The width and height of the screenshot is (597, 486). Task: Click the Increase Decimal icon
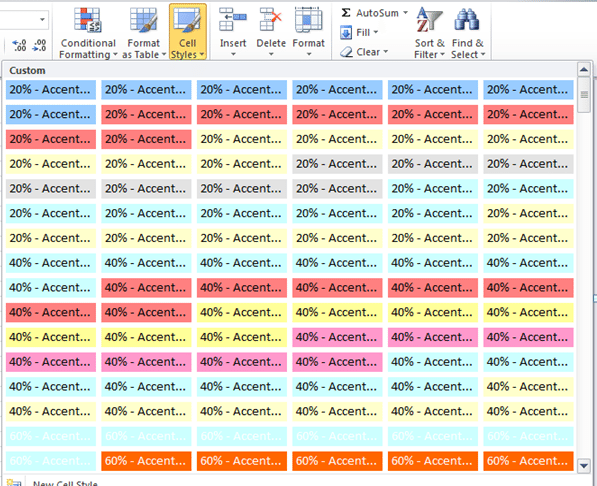[19, 45]
